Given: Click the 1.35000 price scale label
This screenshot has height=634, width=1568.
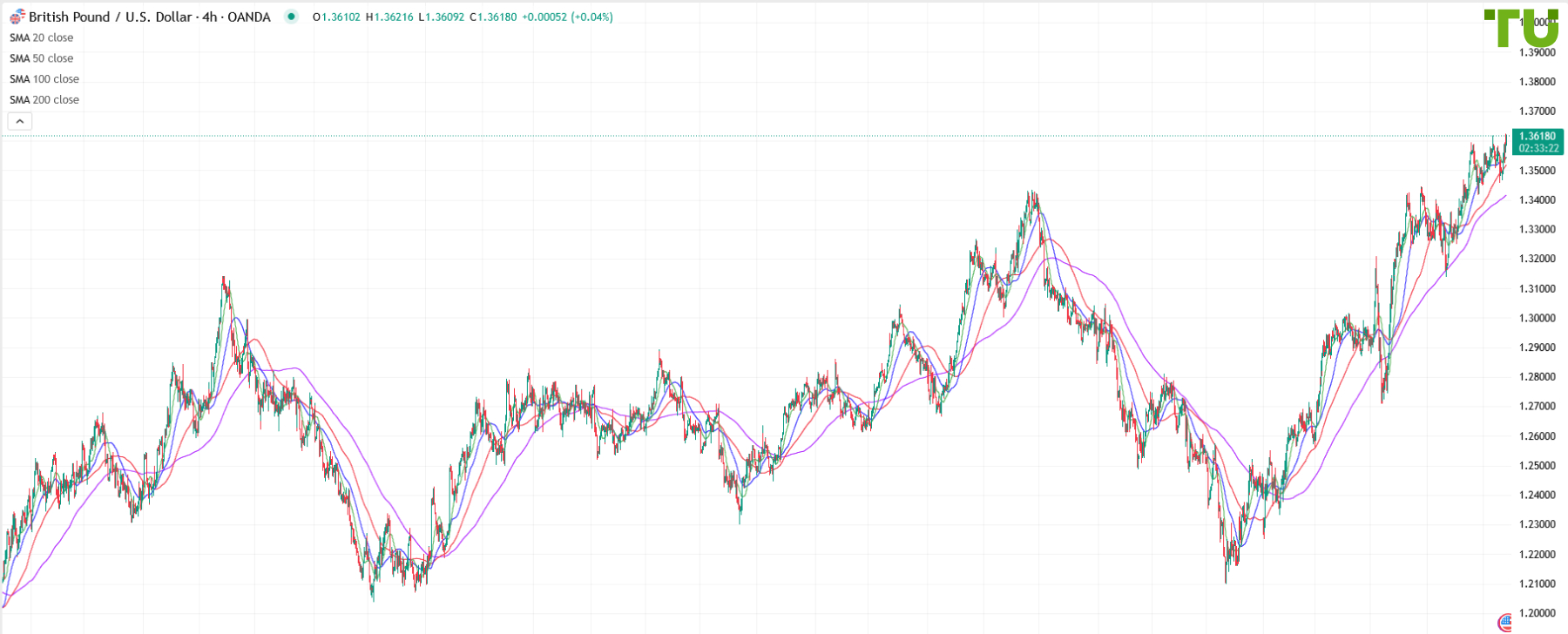Looking at the screenshot, I should [1538, 171].
